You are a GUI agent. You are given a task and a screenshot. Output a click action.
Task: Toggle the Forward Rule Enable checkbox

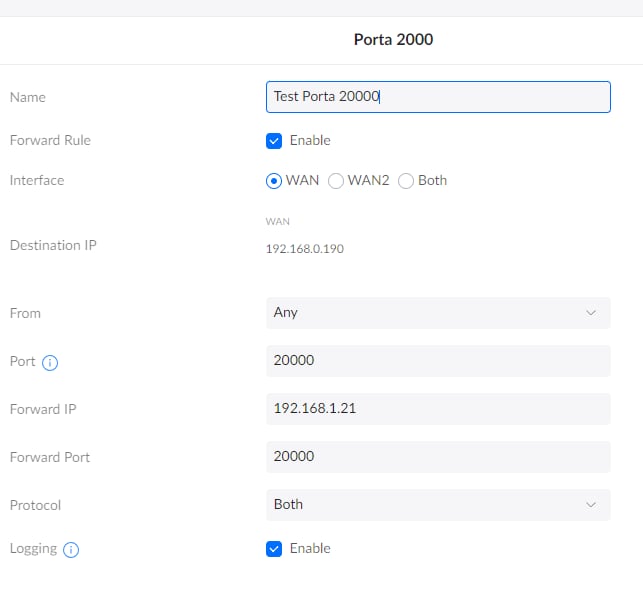click(x=274, y=141)
